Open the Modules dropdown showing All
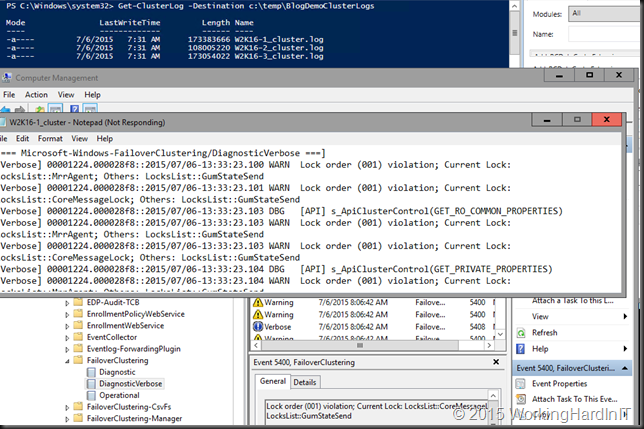644x429 pixels. (x=606, y=14)
